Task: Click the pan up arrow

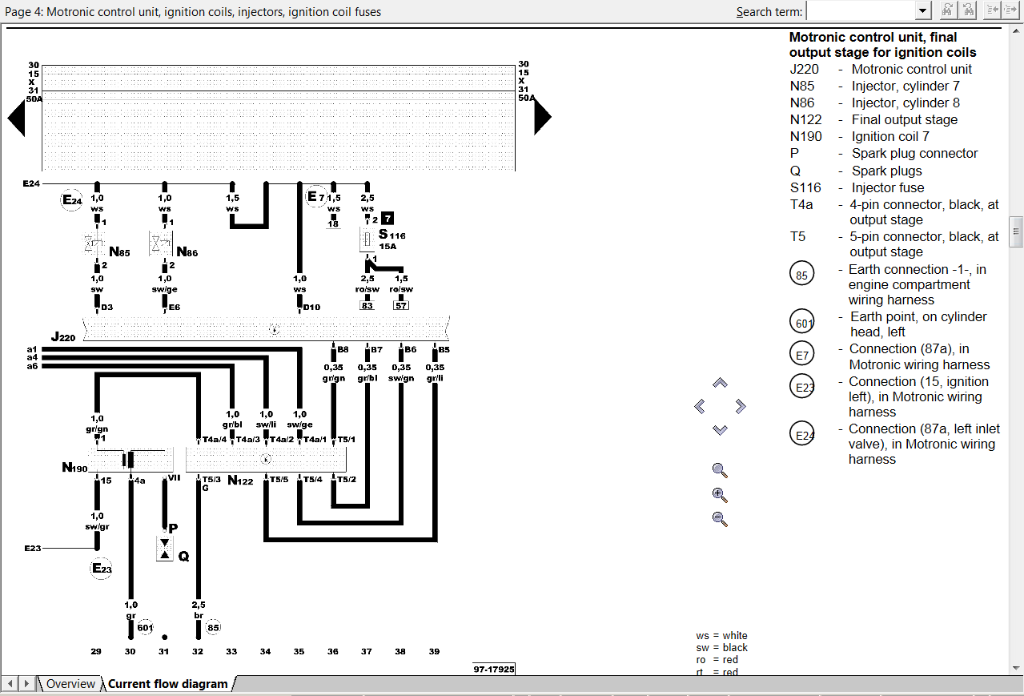Action: tap(719, 384)
